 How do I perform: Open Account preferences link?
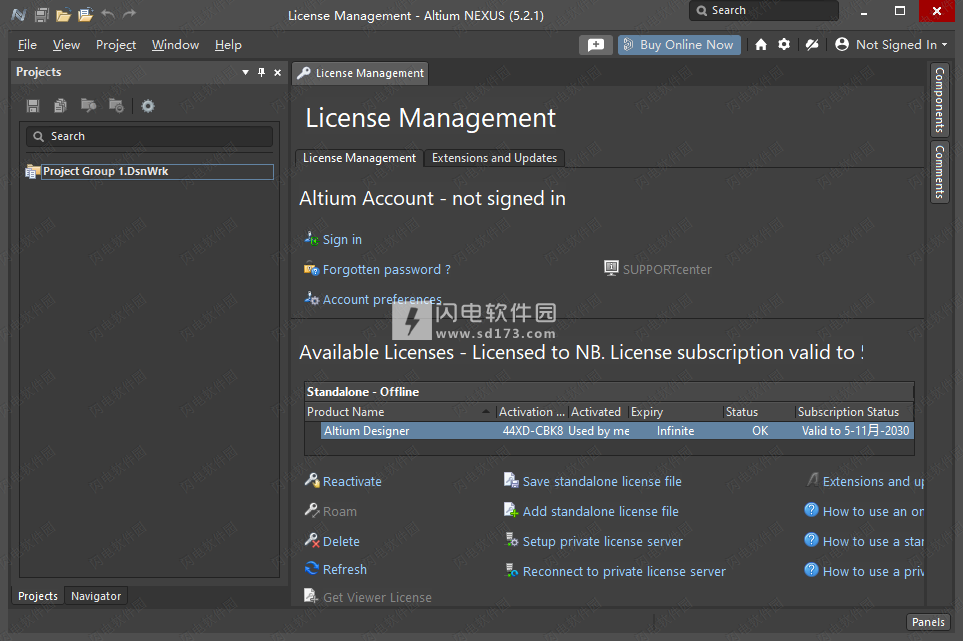point(382,300)
